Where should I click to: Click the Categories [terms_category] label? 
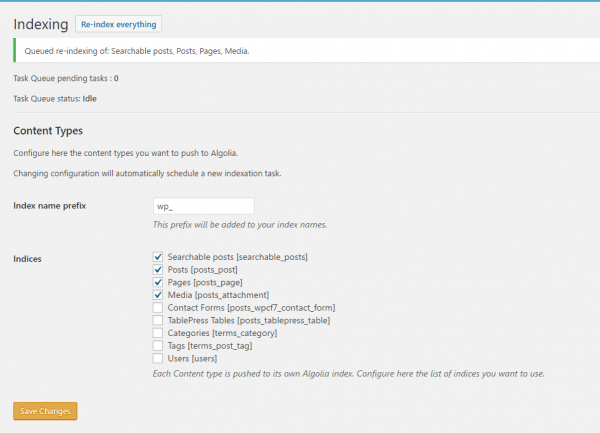tap(222, 333)
